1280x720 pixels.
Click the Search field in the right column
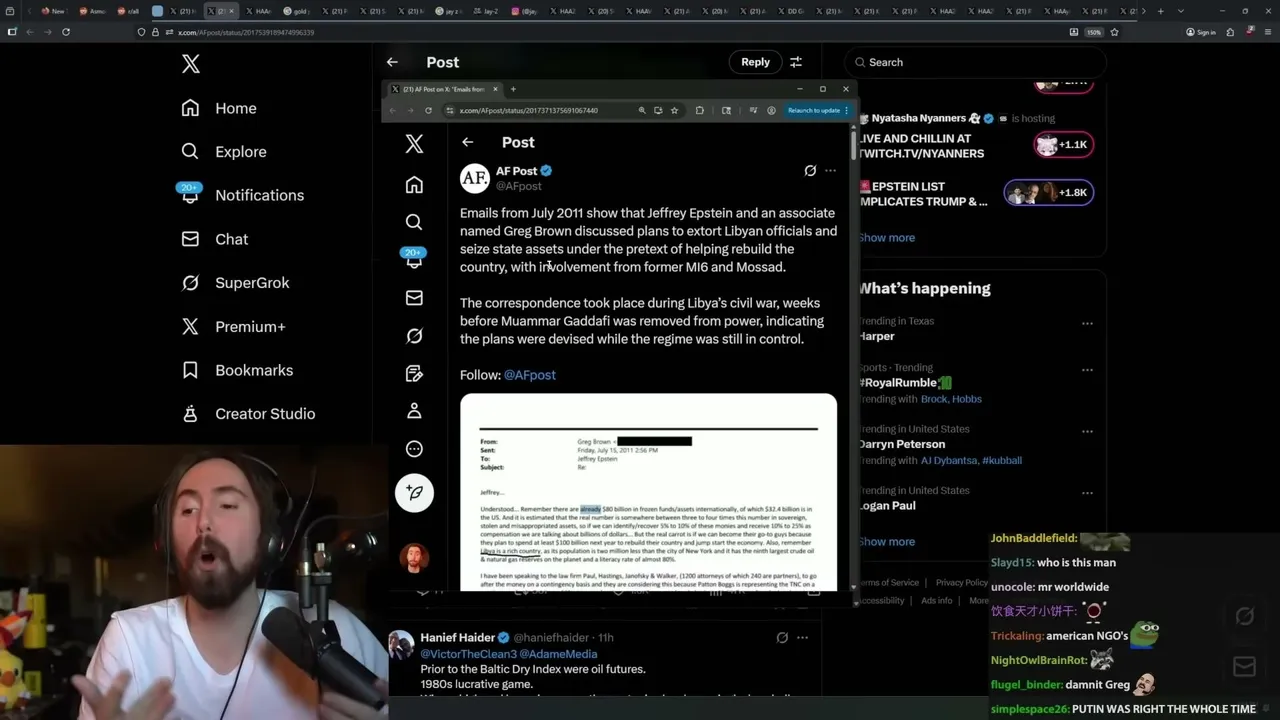[x=975, y=62]
